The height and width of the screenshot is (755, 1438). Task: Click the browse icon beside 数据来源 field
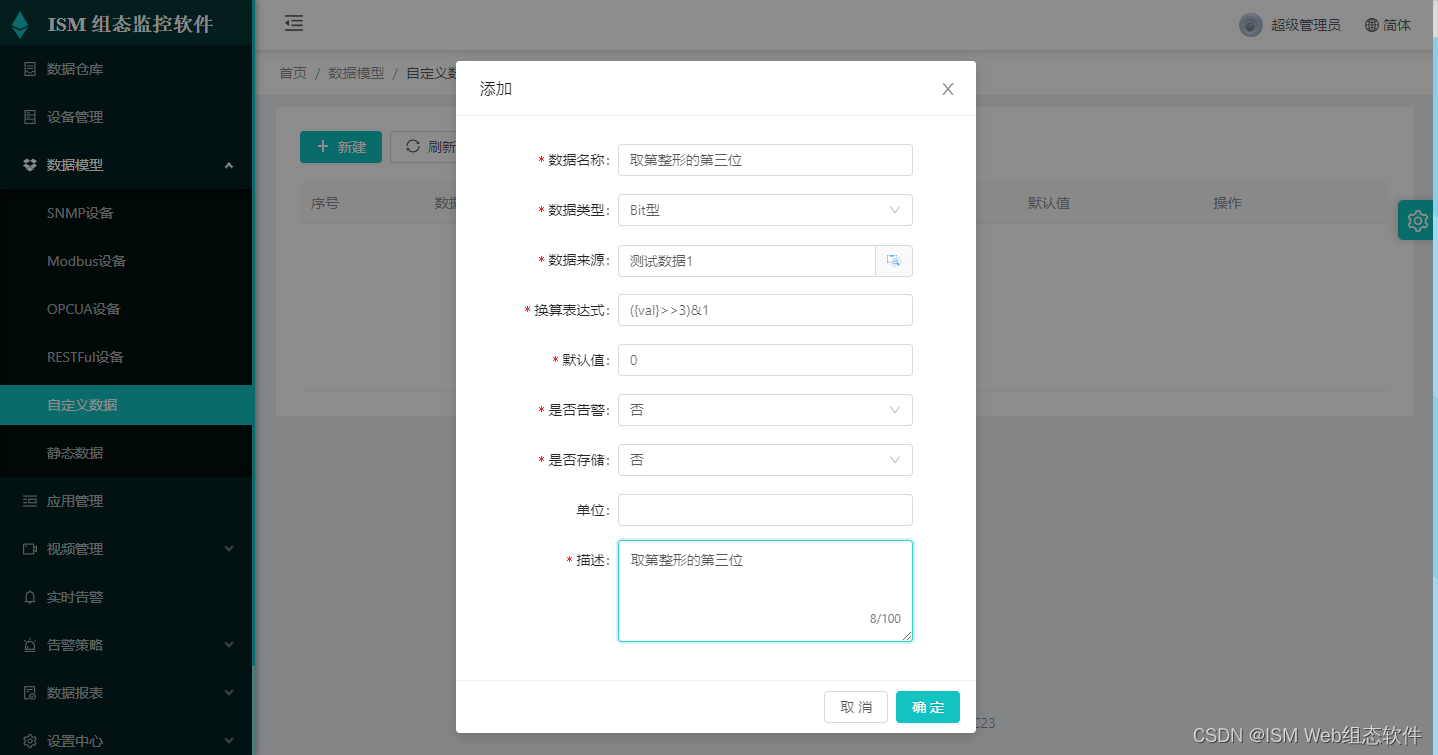[893, 261]
